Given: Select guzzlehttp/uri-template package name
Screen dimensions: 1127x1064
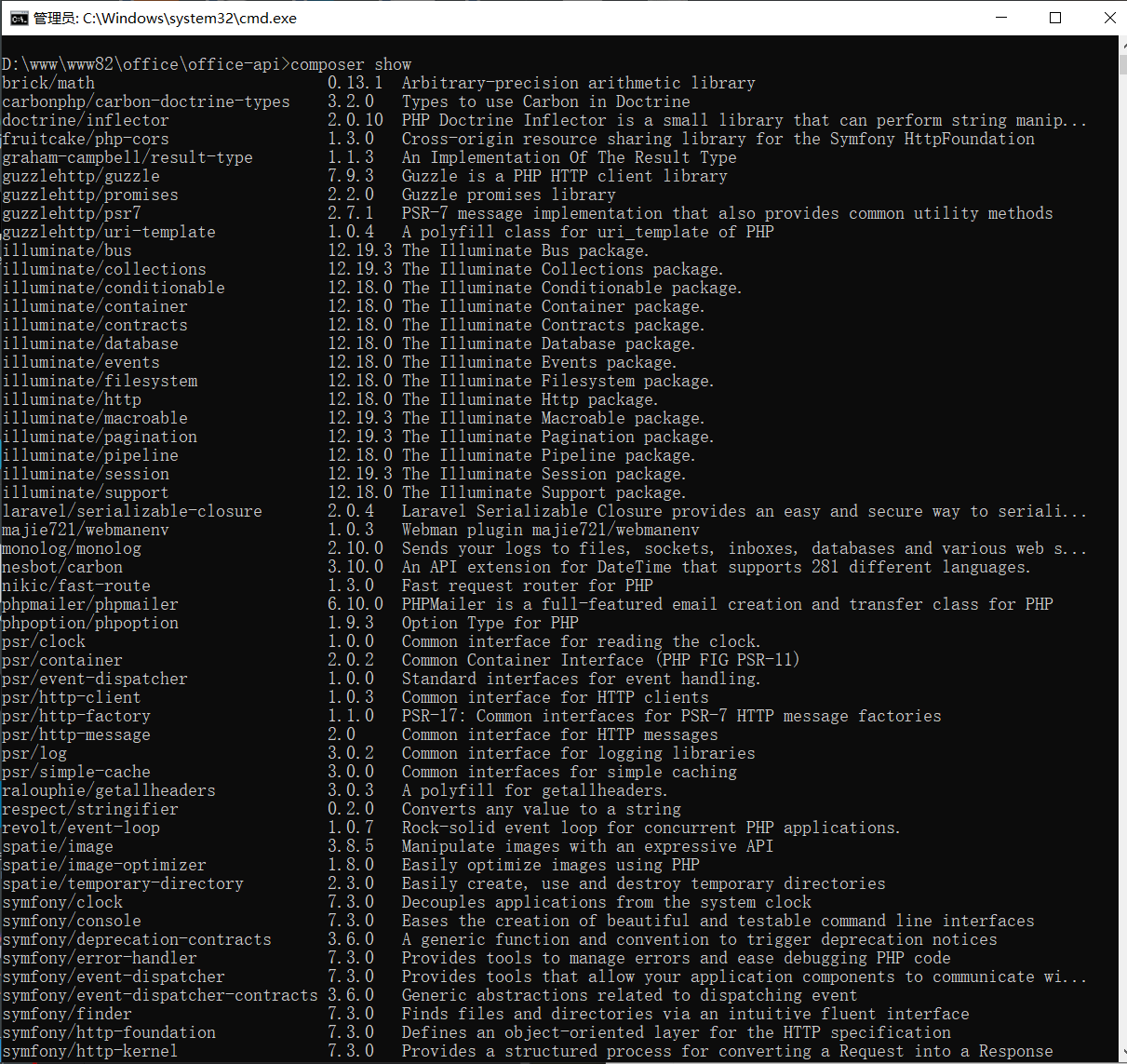Looking at the screenshot, I should [109, 232].
